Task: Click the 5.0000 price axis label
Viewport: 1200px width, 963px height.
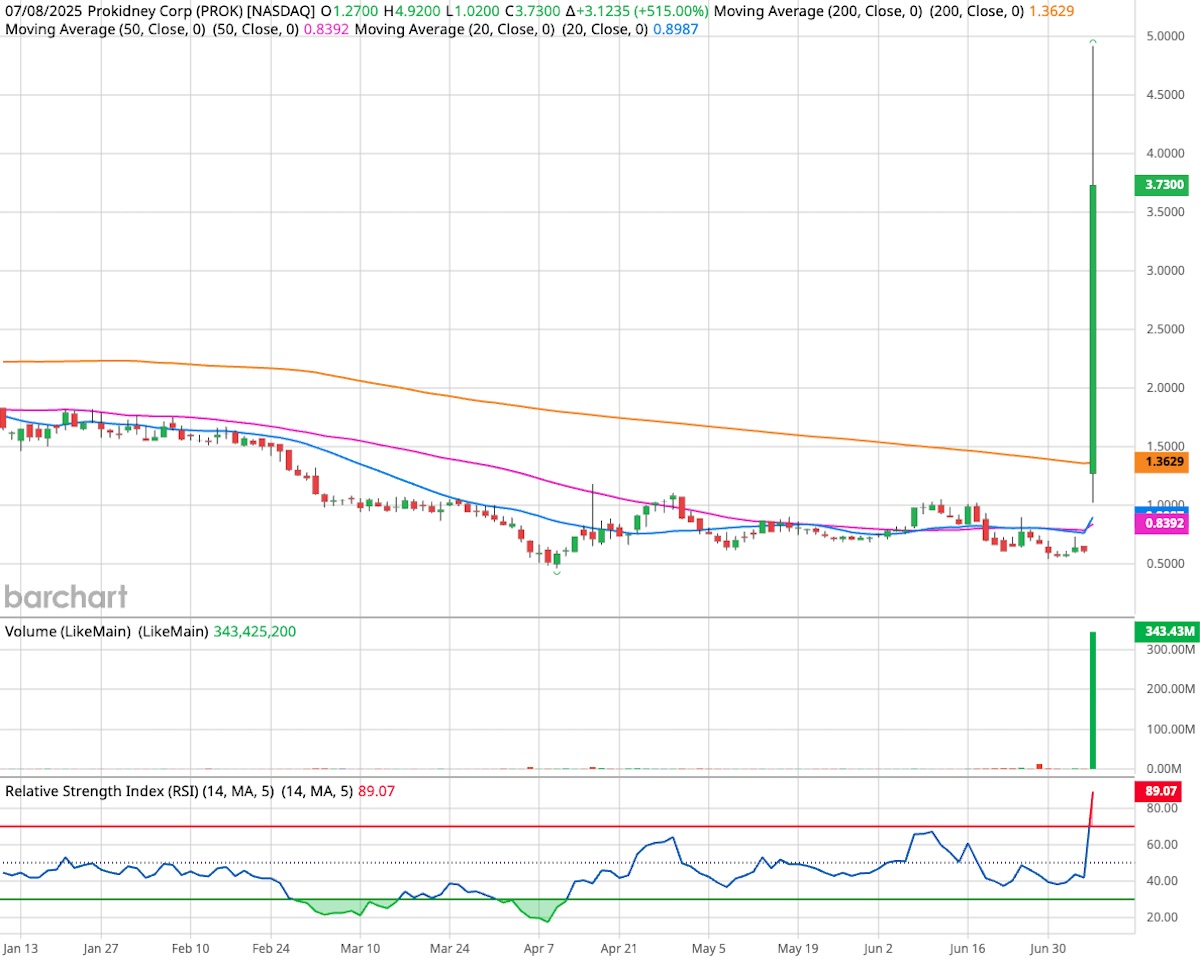Action: (x=1166, y=36)
